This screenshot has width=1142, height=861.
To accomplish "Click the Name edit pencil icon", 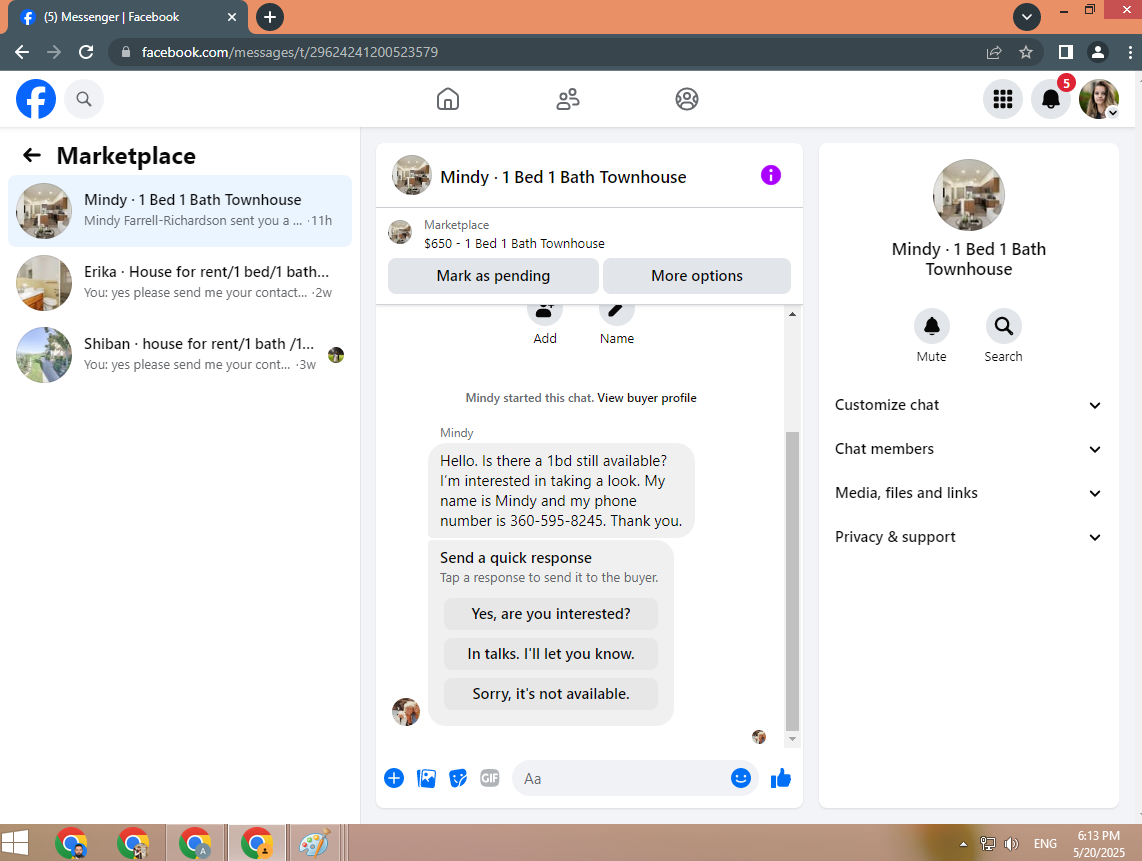I will tap(616, 311).
